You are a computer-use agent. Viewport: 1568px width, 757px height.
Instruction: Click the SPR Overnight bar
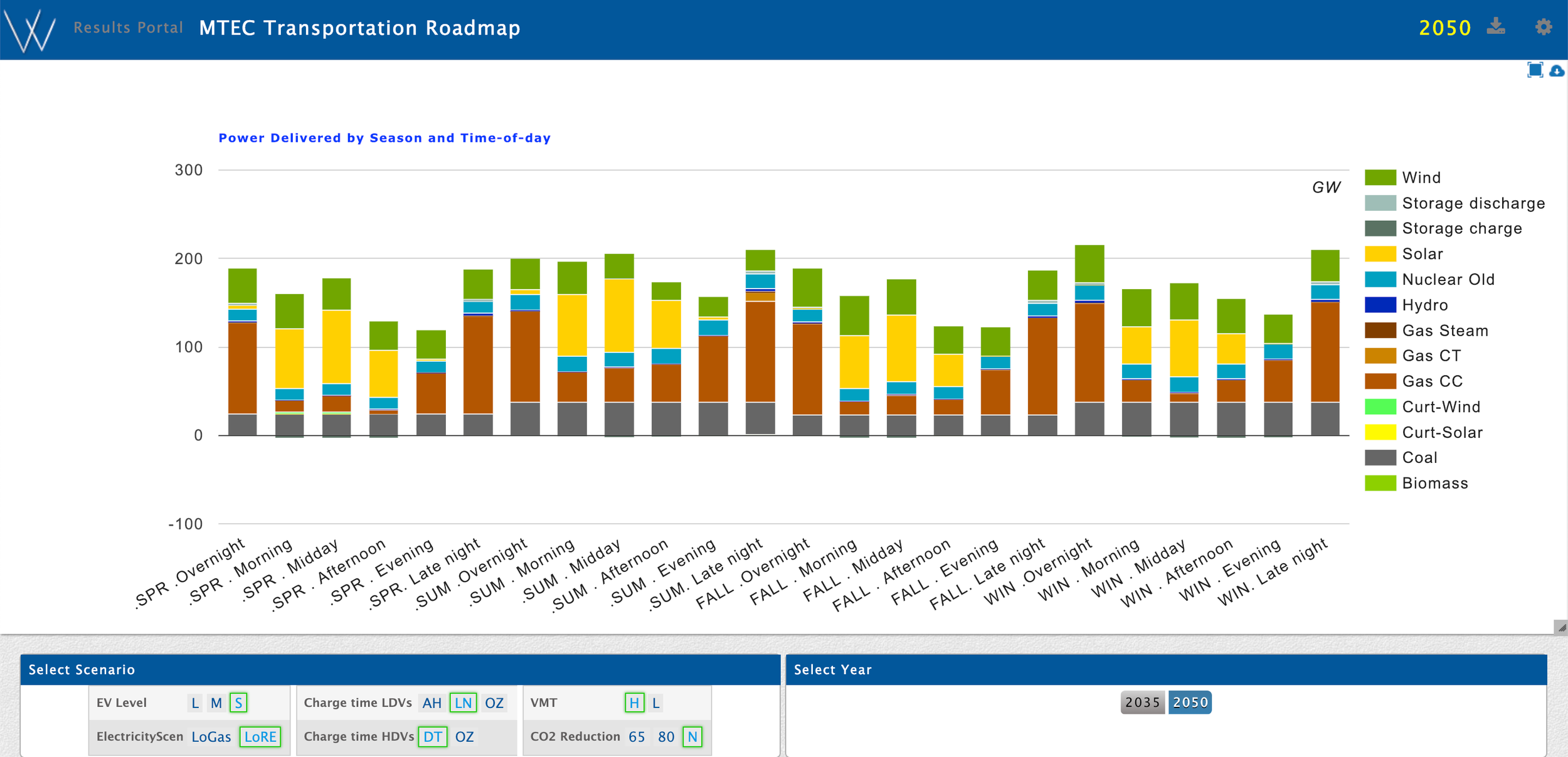pos(242,352)
